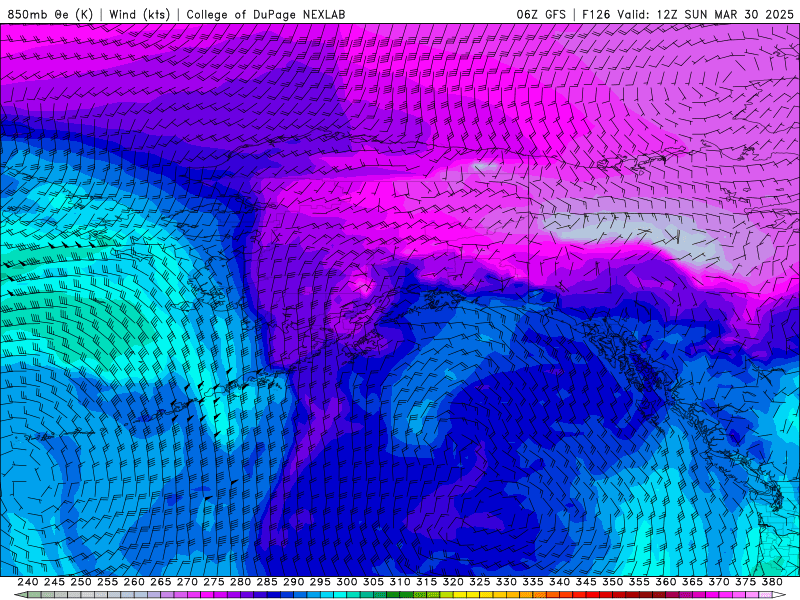The height and width of the screenshot is (600, 800).
Task: Select the 245 legend value
Action: pos(54,582)
